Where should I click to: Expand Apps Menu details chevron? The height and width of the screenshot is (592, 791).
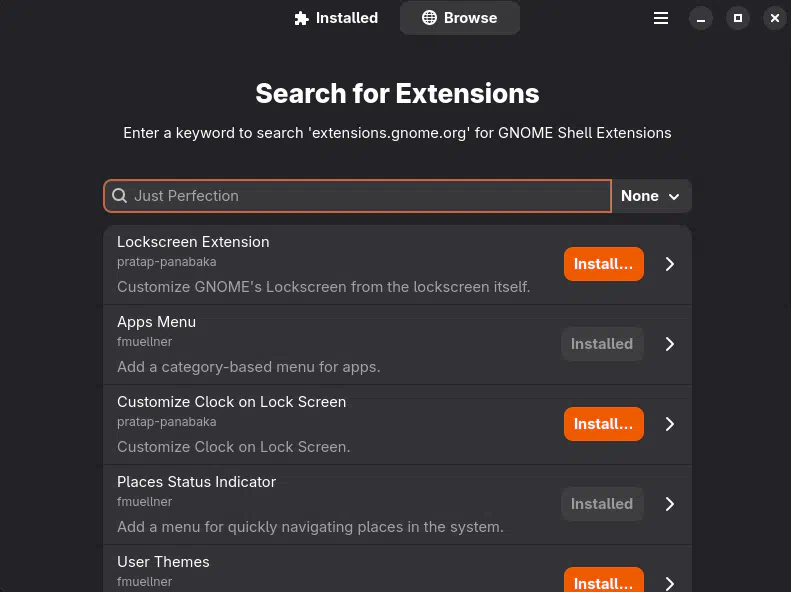[x=670, y=344]
